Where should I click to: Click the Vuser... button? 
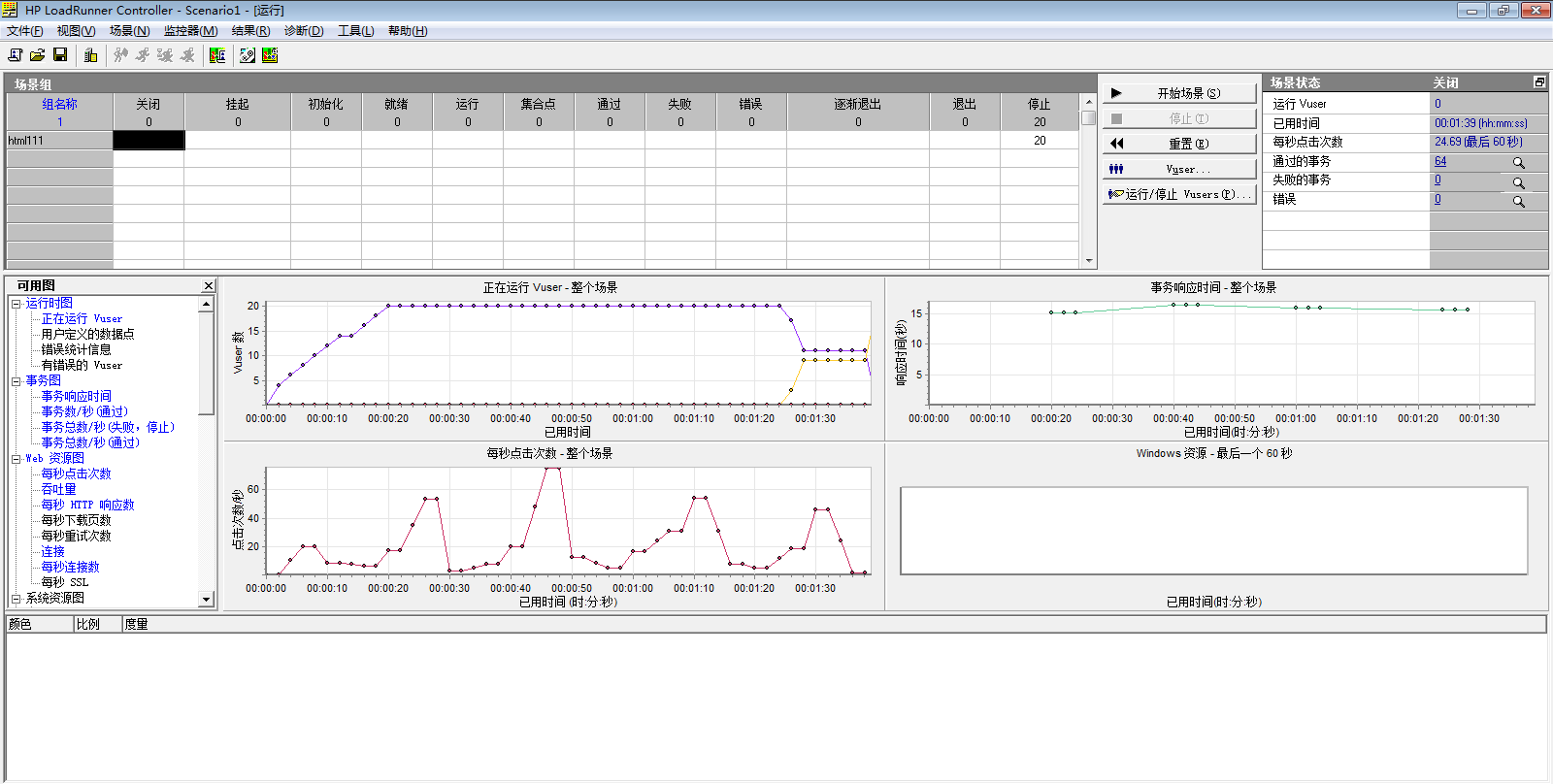(1179, 169)
